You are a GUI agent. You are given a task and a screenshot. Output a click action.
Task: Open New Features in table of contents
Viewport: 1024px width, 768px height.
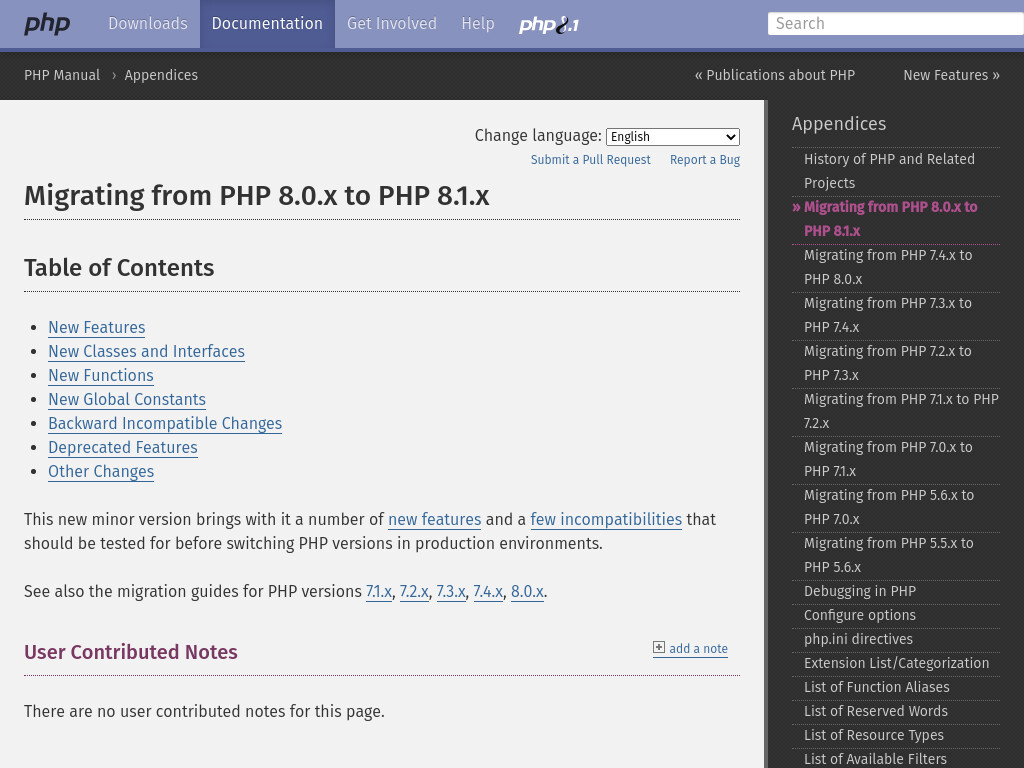coord(97,328)
